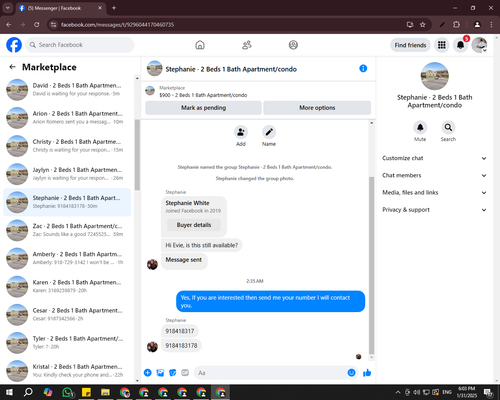Open Zac's apartment conversation
This screenshot has height=400, width=500.
pyautogui.click(x=67, y=230)
